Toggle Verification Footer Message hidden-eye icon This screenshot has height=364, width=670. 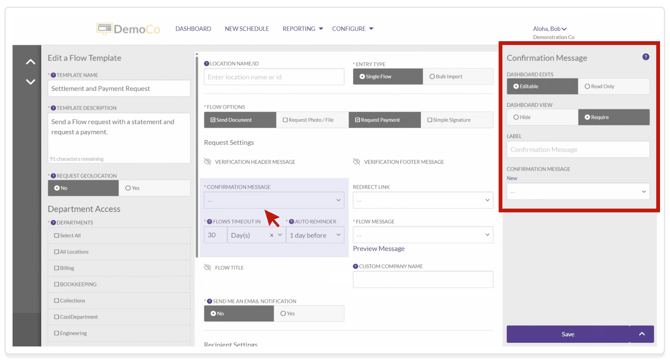[x=356, y=162]
